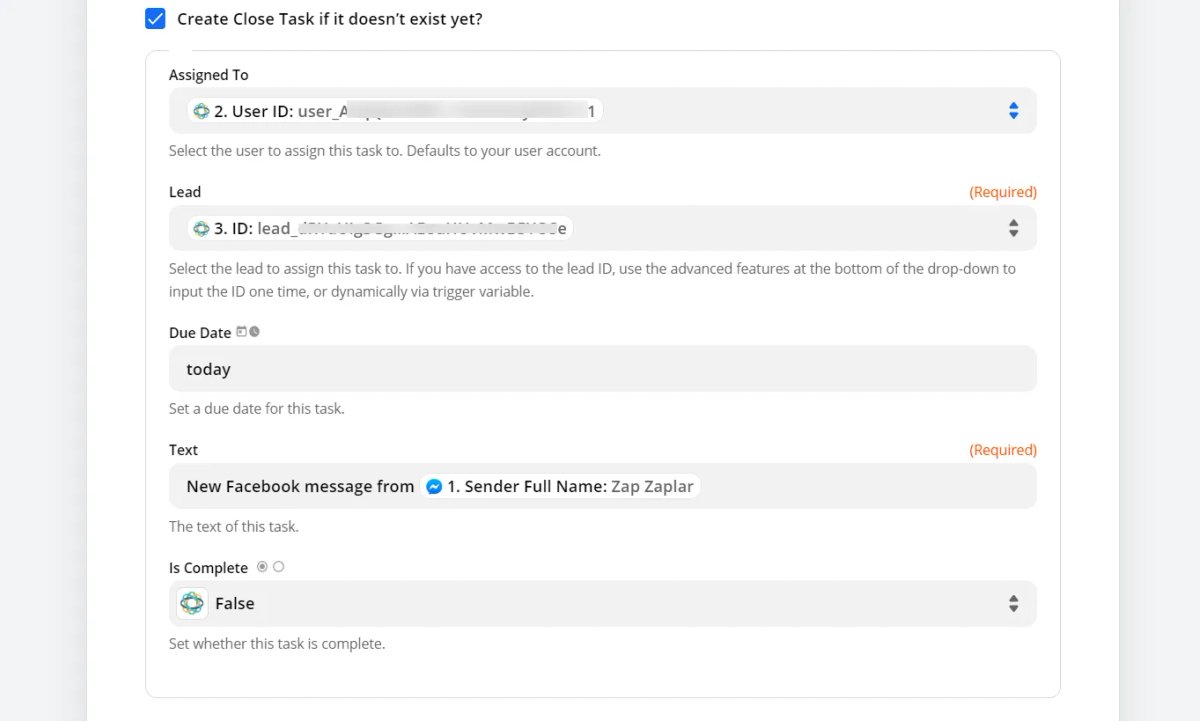Click the Close app icon in Lead ID pill
This screenshot has height=721, width=1200.
tap(201, 228)
